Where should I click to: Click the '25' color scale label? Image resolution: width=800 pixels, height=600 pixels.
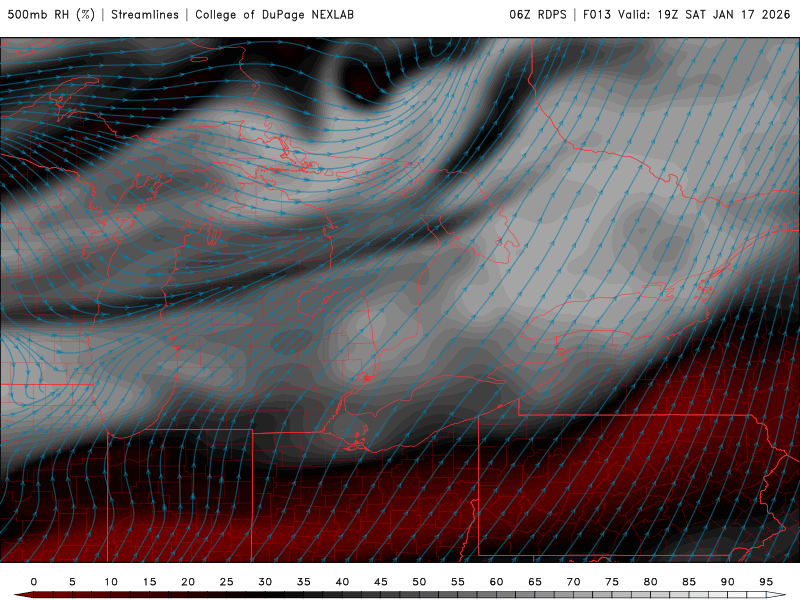pyautogui.click(x=227, y=582)
